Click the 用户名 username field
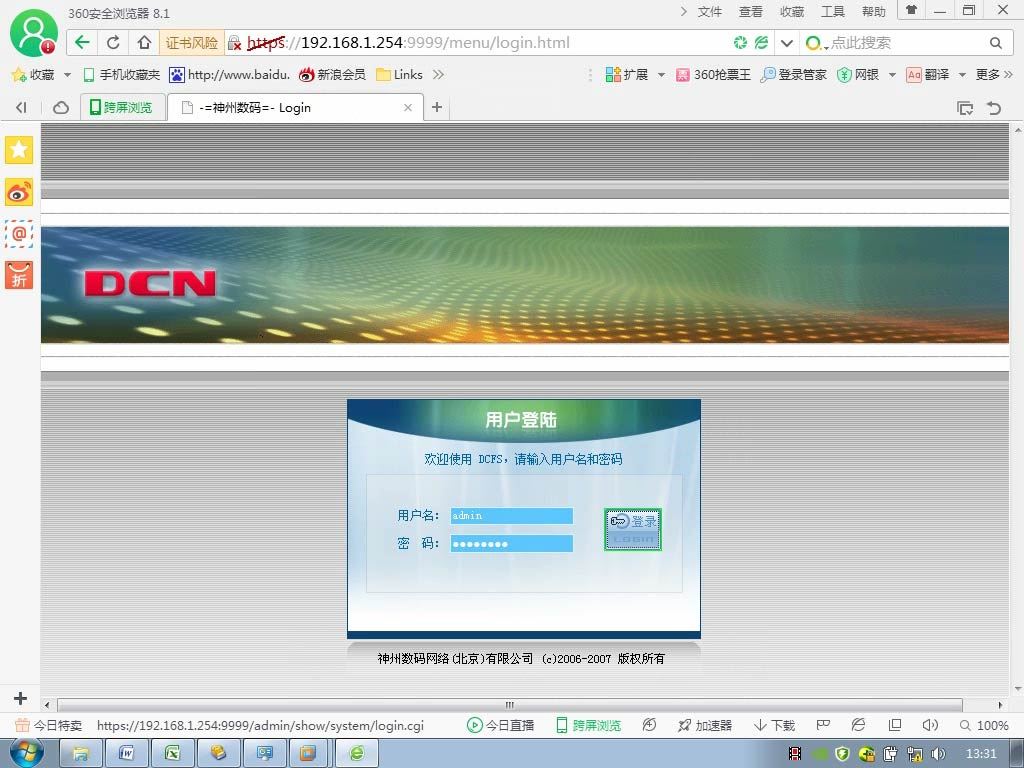Screen dimensions: 1024x768 point(511,516)
